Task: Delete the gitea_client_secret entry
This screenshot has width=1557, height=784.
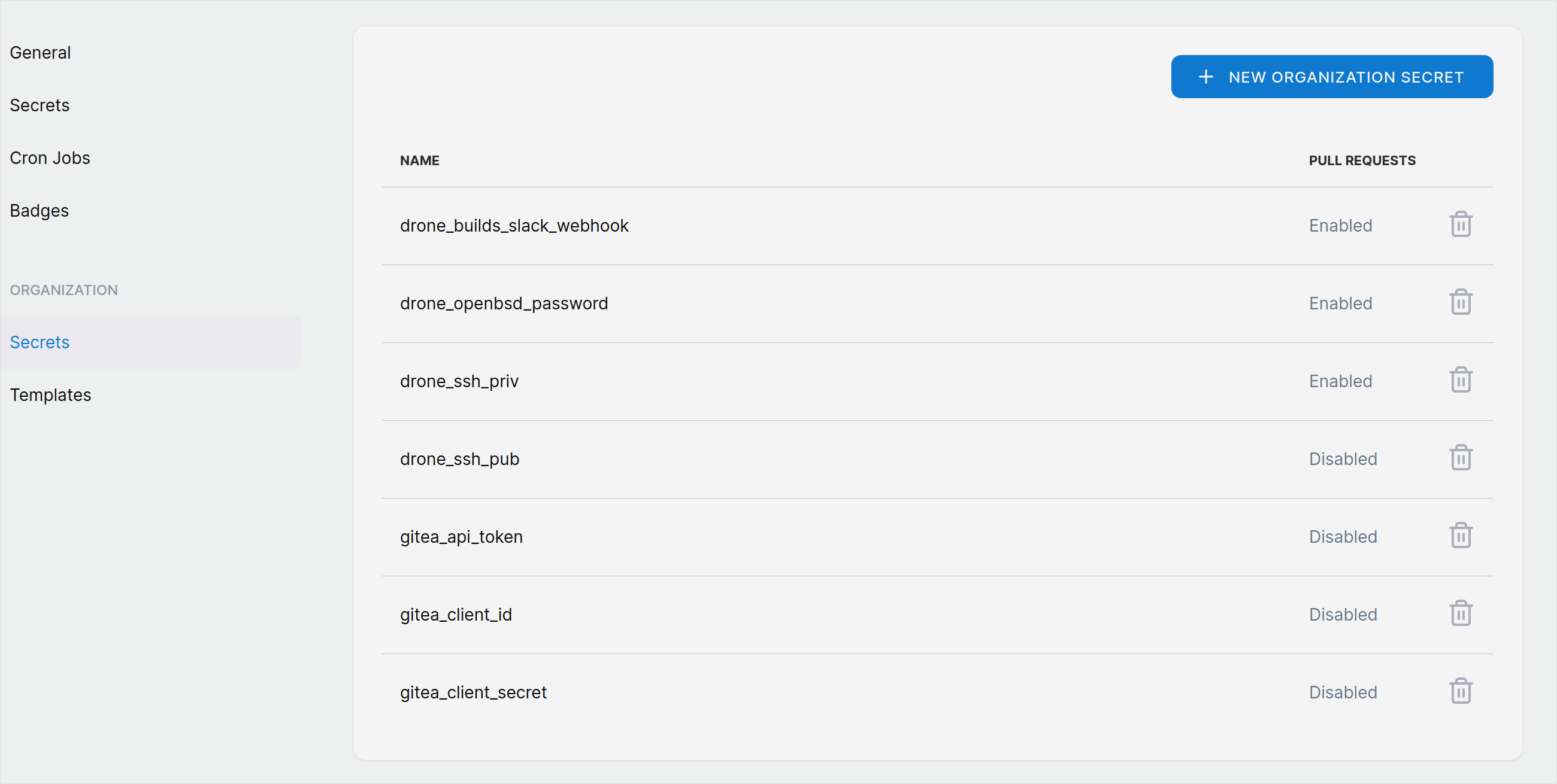Action: coord(1461,692)
